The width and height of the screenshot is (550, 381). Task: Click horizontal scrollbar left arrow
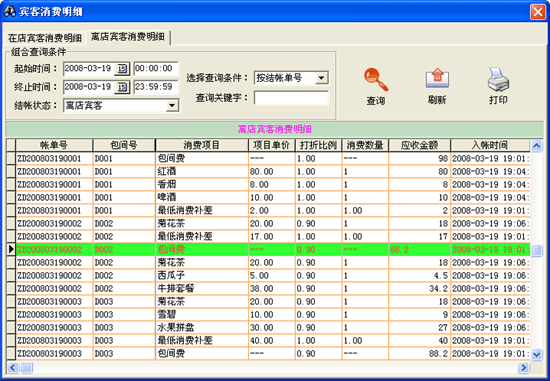[13, 368]
